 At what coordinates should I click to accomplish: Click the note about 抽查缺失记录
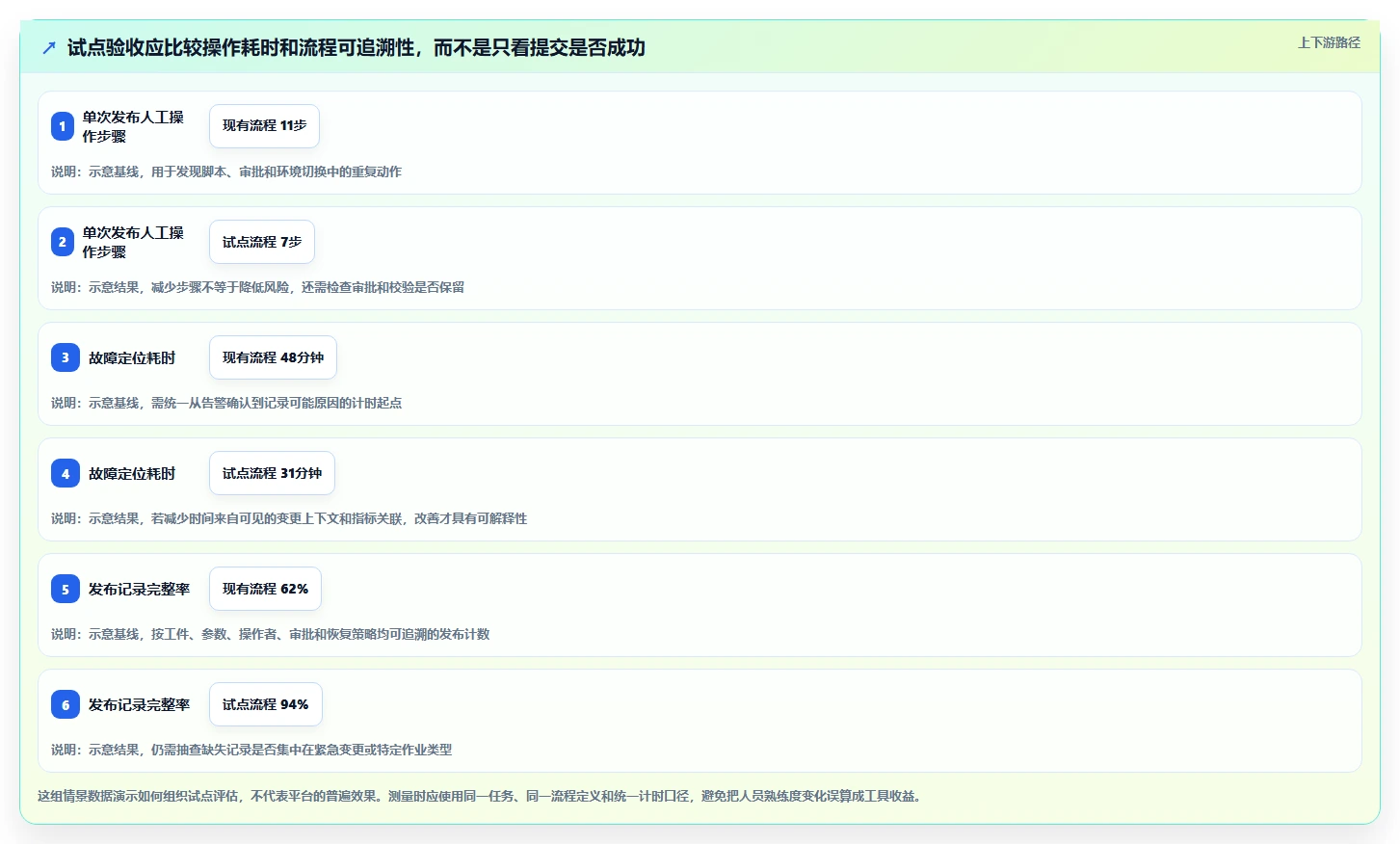pos(251,750)
